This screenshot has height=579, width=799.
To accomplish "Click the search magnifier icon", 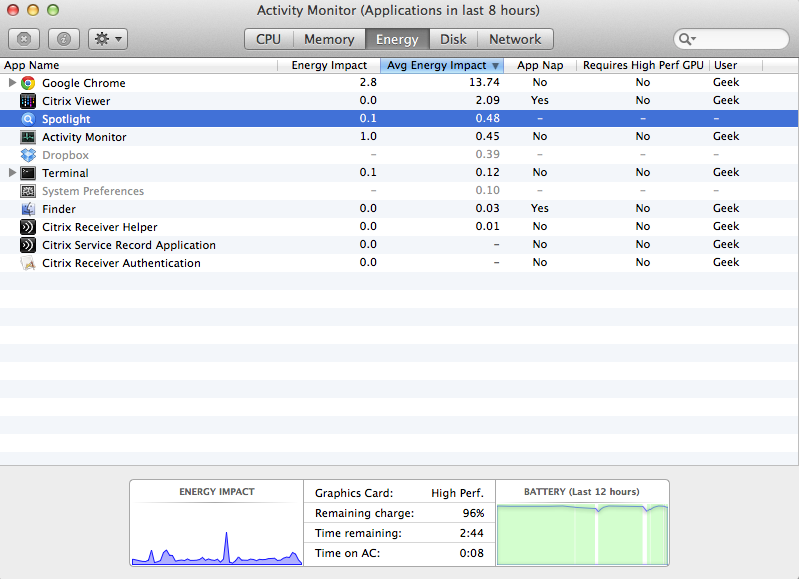I will click(x=686, y=39).
